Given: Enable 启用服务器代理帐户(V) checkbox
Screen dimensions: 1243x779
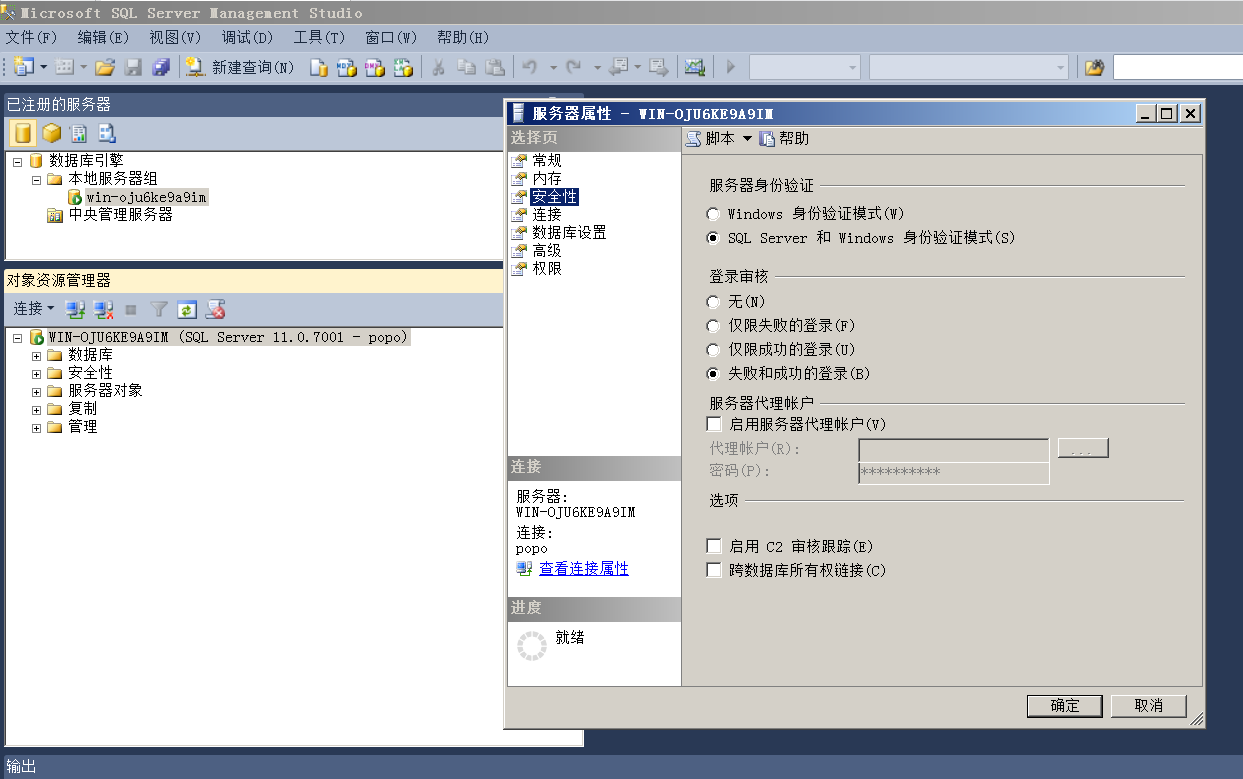Looking at the screenshot, I should [x=714, y=424].
